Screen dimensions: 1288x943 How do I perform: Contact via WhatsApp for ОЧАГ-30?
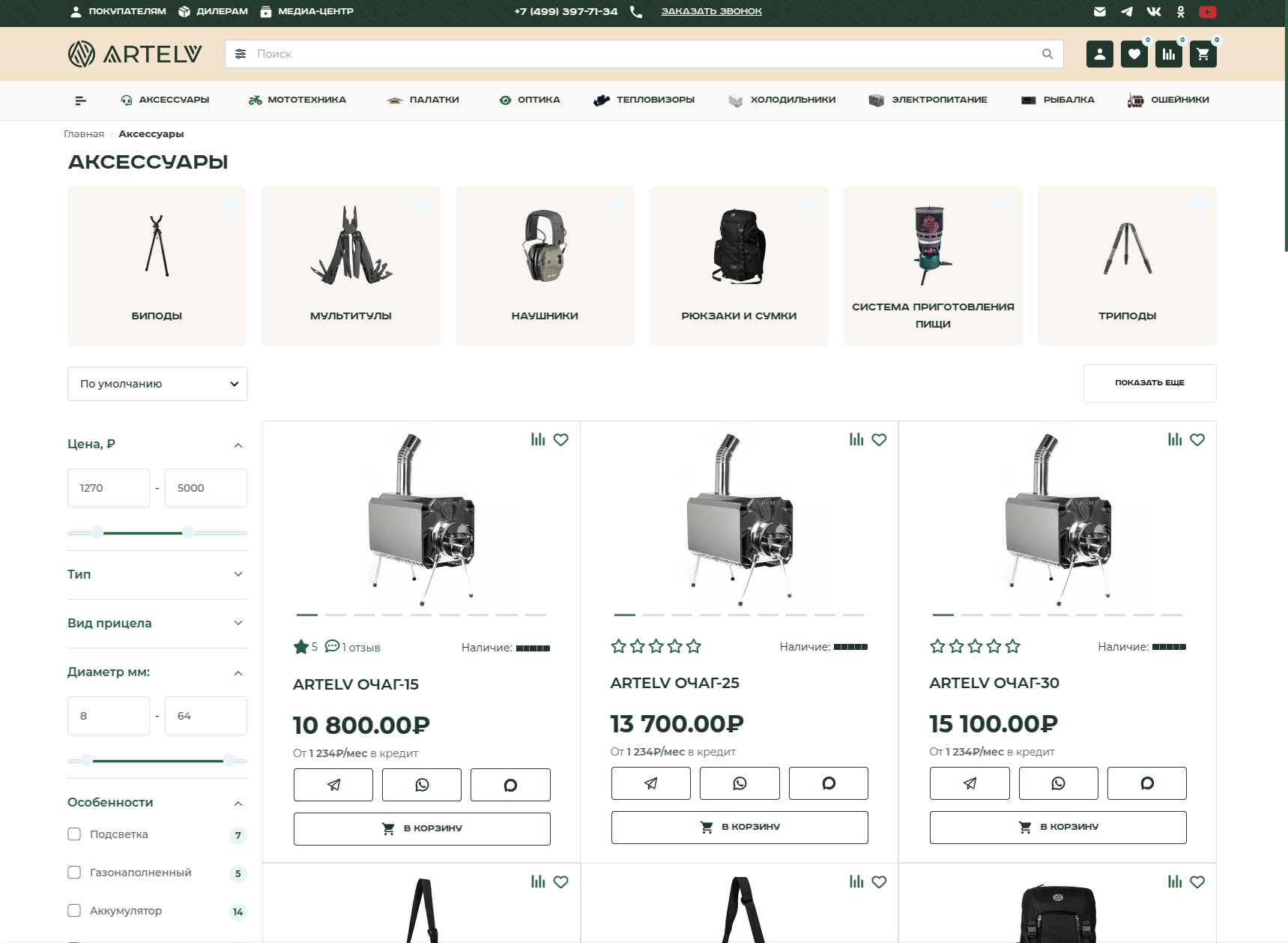click(x=1058, y=783)
